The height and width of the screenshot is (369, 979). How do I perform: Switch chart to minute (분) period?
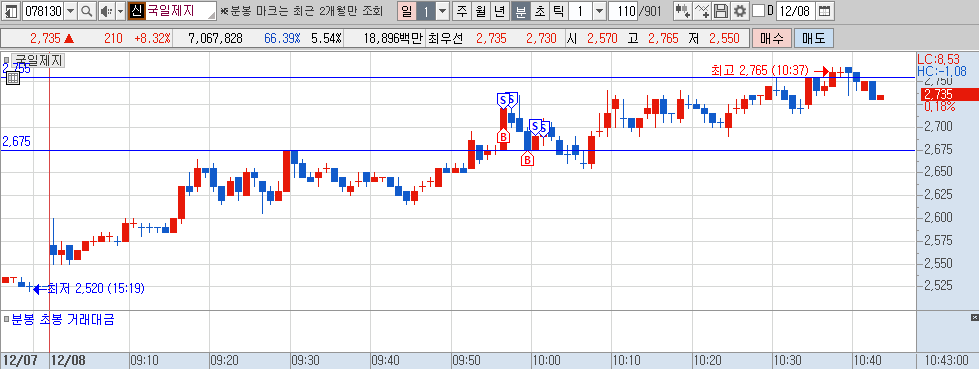click(x=520, y=11)
